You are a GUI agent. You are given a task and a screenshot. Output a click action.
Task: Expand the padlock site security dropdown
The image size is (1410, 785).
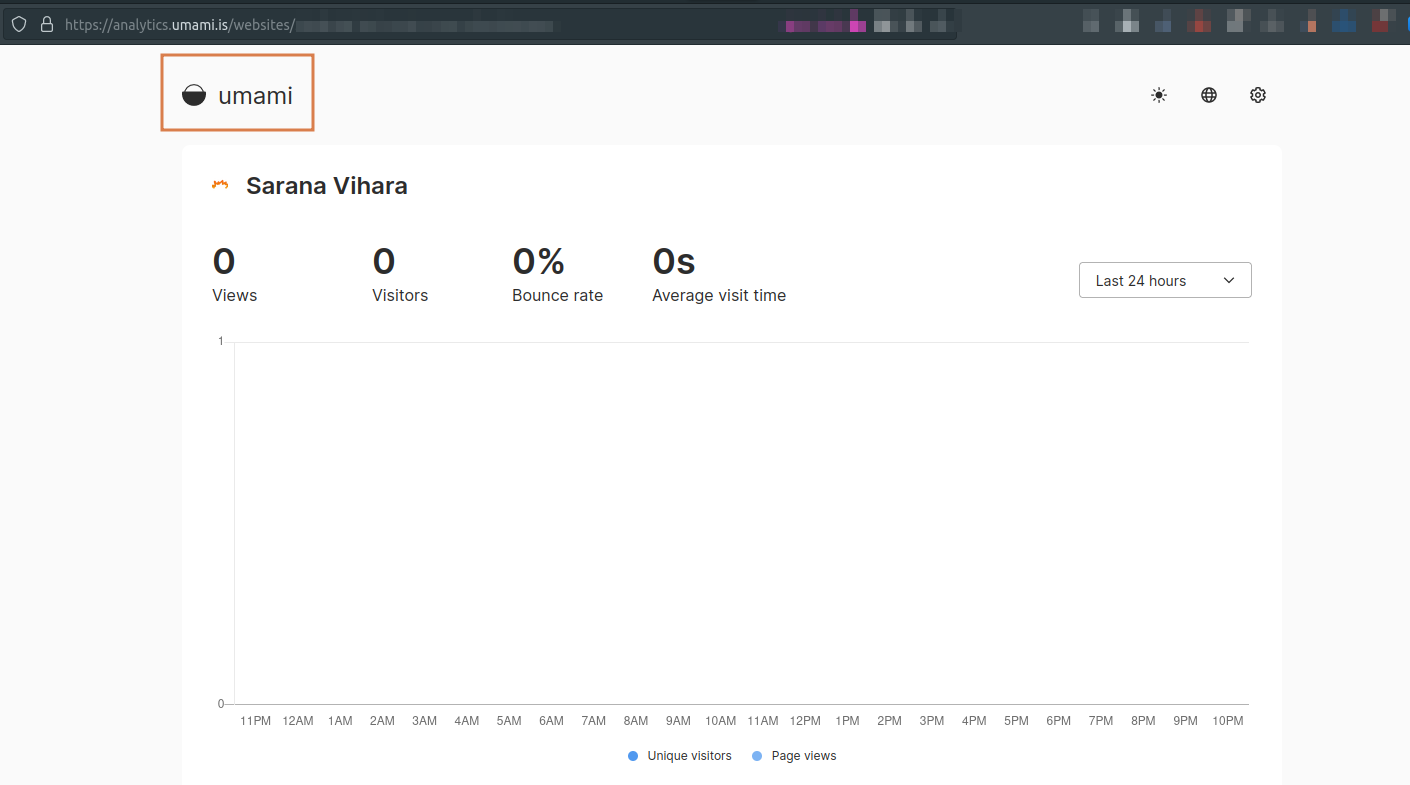[46, 24]
